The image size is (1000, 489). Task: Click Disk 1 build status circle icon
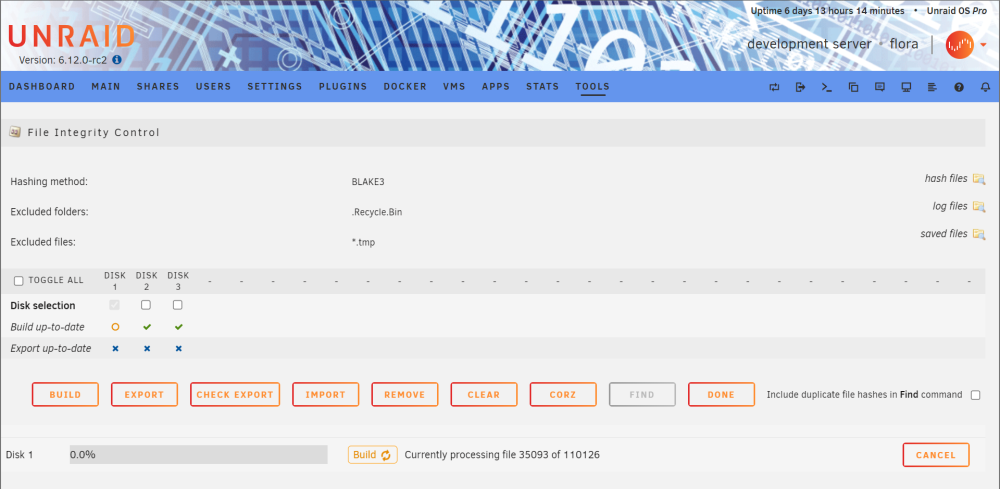click(x=115, y=327)
